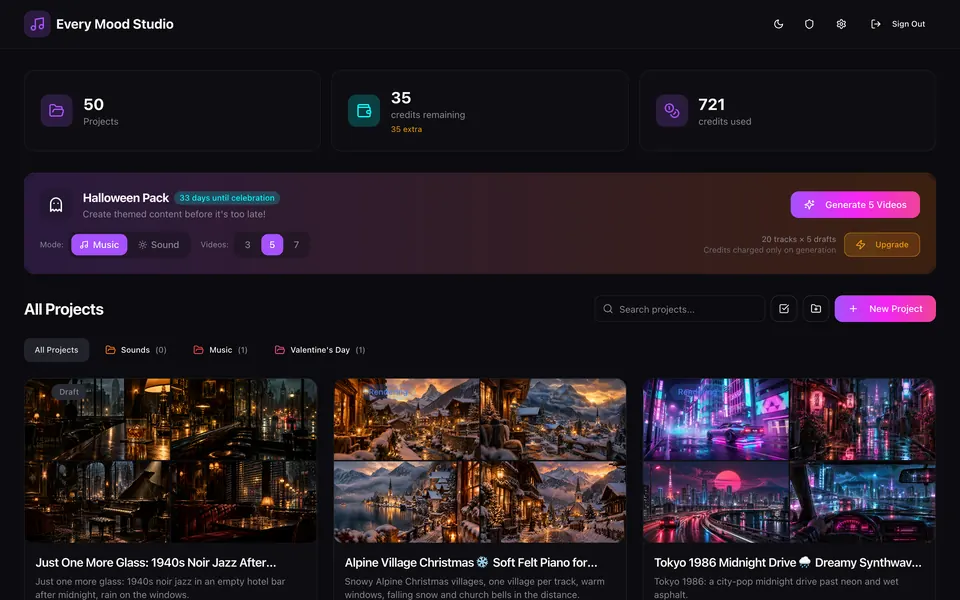Focus the Search projects field
960x600 pixels.
coord(680,309)
